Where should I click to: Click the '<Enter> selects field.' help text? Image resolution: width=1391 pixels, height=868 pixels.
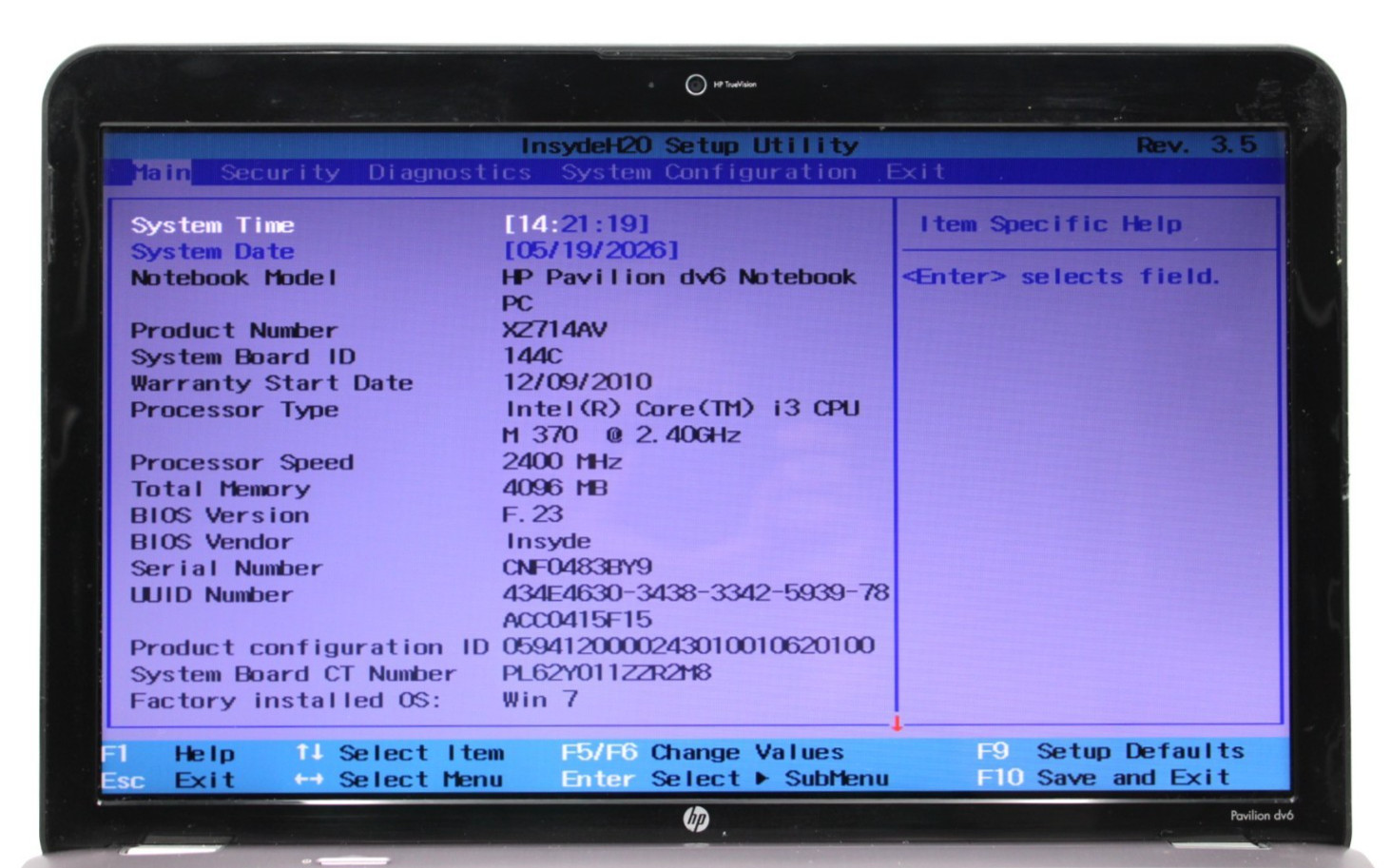[x=1060, y=277]
